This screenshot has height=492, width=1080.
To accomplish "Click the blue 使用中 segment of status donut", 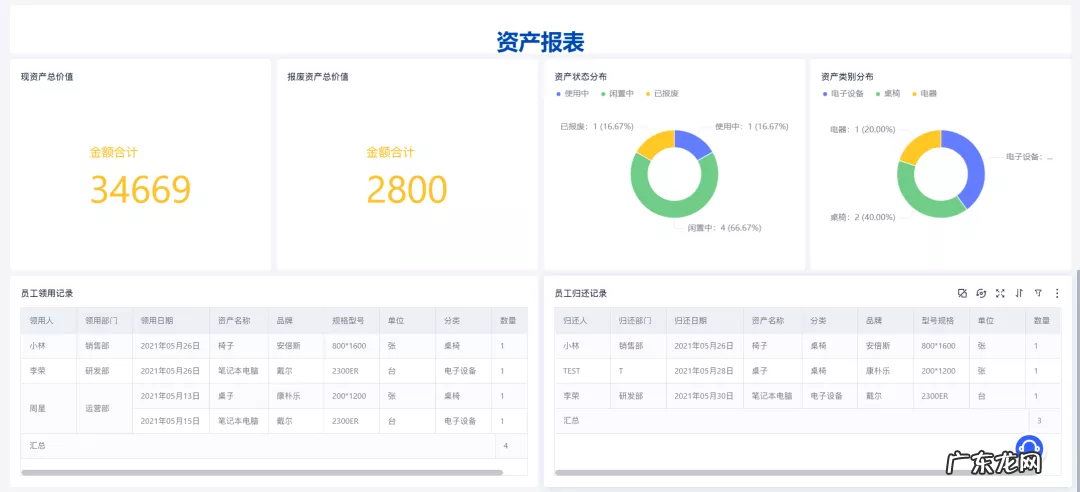I will 694,143.
